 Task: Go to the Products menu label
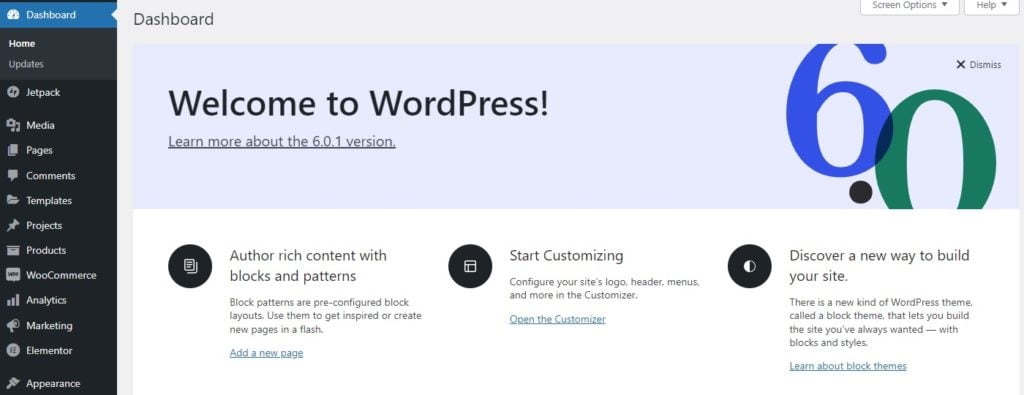click(x=46, y=250)
